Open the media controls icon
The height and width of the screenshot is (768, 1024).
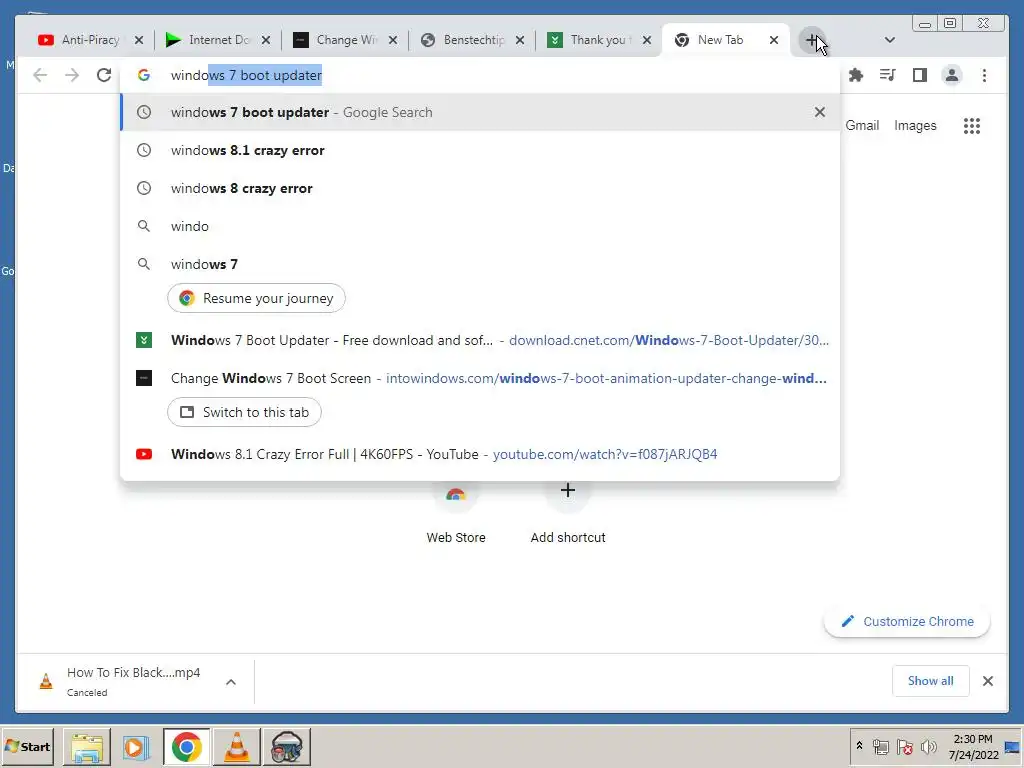(888, 75)
